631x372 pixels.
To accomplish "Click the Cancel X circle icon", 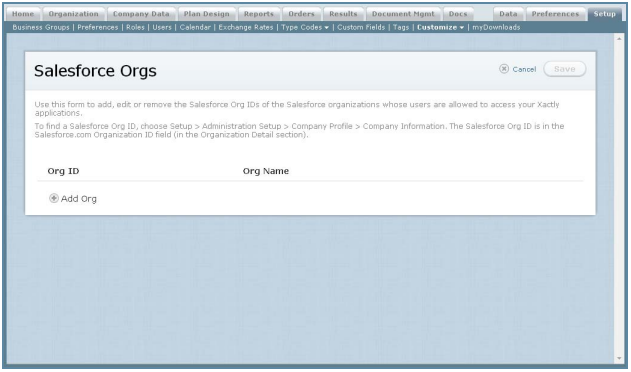I will [x=504, y=69].
